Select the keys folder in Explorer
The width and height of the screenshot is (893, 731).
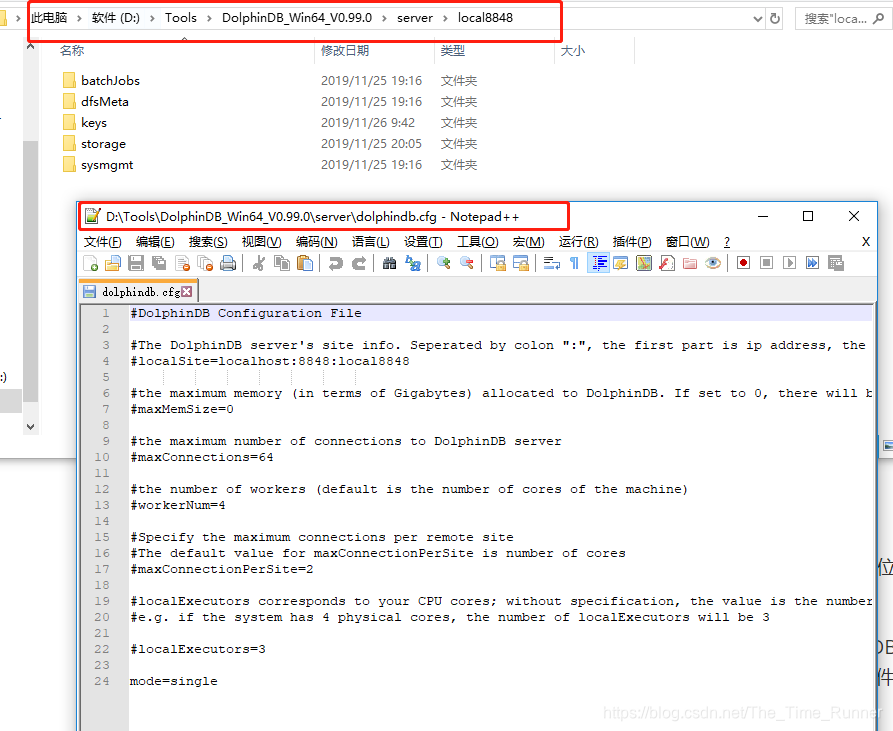pyautogui.click(x=94, y=123)
